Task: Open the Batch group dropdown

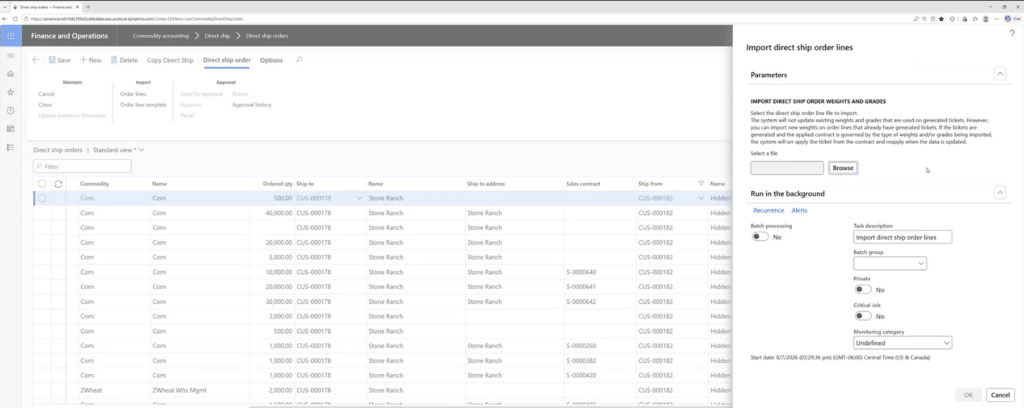Action: (x=921, y=264)
